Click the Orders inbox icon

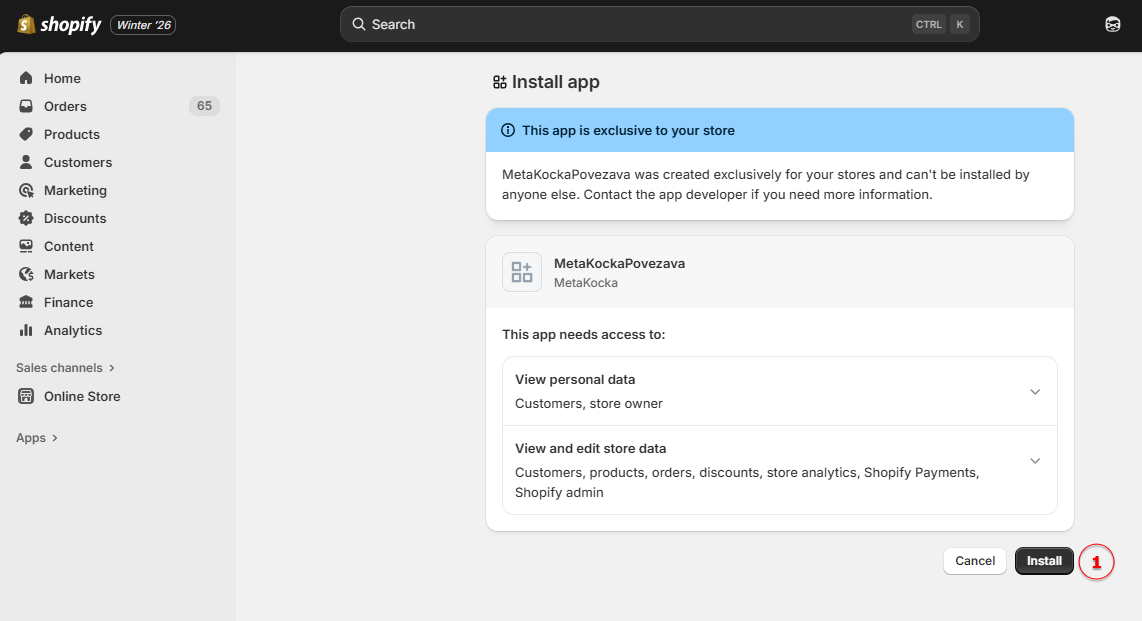pyautogui.click(x=26, y=106)
